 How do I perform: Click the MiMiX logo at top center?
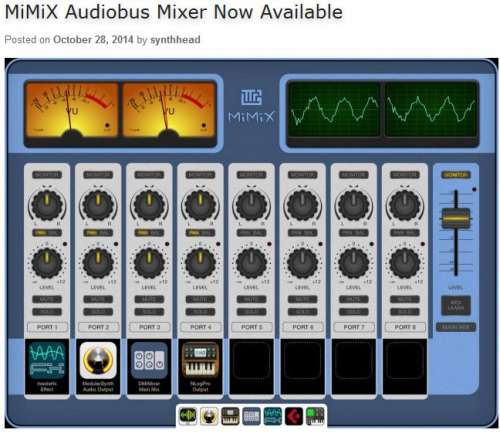[252, 106]
